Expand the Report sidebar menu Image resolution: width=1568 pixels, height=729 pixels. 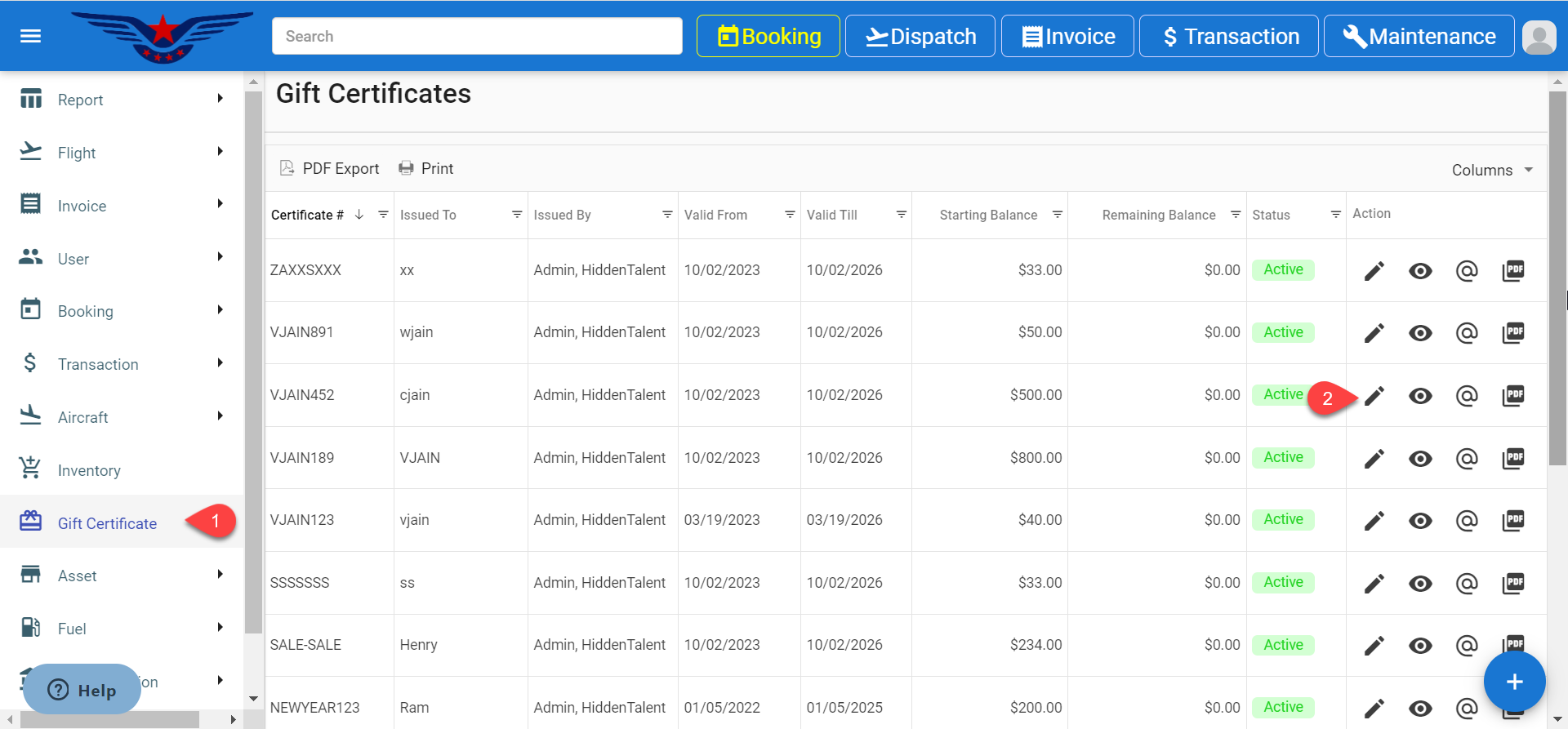click(122, 100)
